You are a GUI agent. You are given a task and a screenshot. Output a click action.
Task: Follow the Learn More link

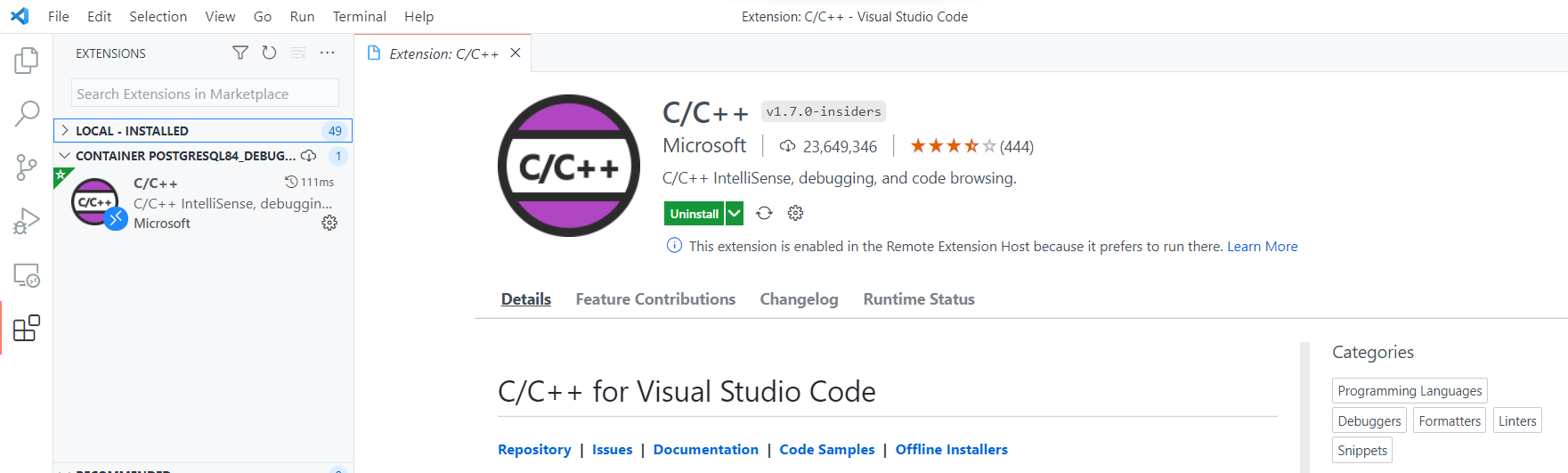1262,247
